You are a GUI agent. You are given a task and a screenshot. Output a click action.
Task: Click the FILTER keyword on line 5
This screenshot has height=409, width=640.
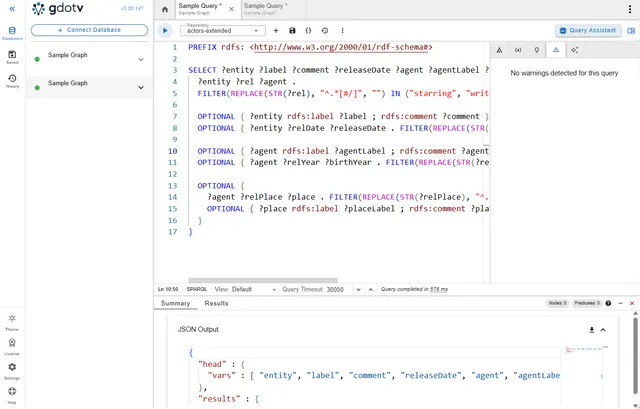click(x=211, y=93)
